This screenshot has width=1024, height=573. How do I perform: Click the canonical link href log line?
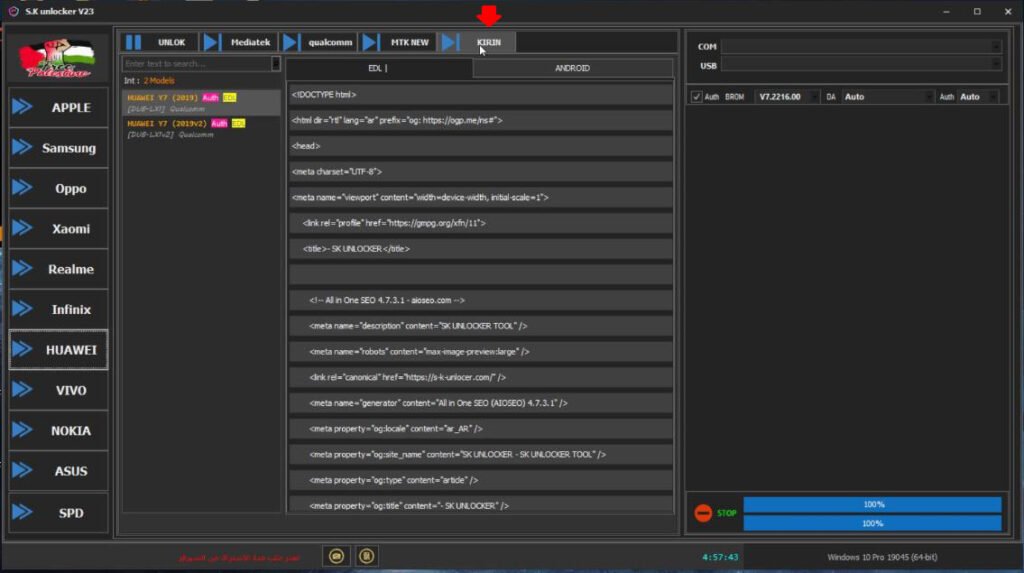click(x=481, y=378)
